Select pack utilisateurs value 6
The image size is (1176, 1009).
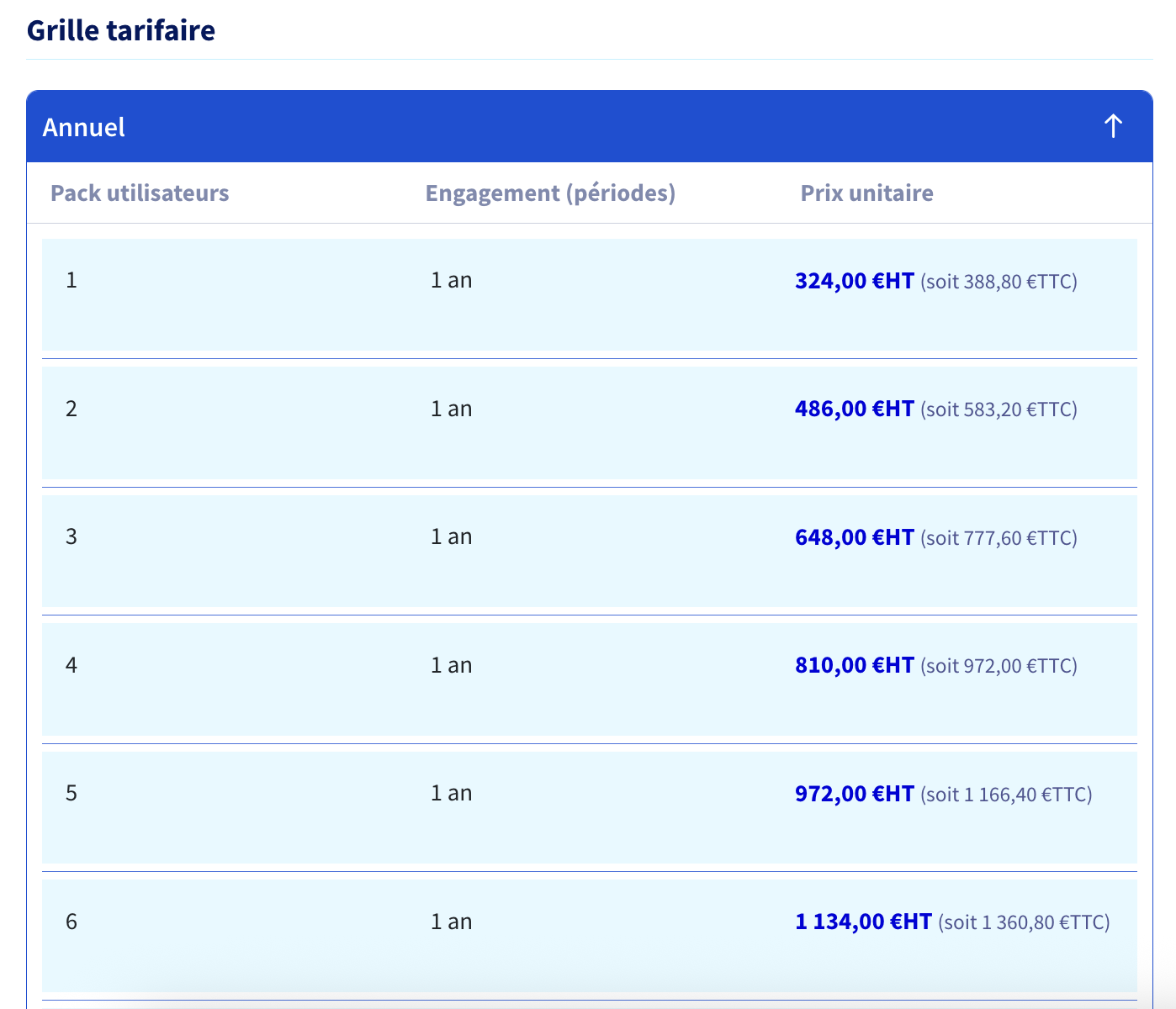pos(72,922)
